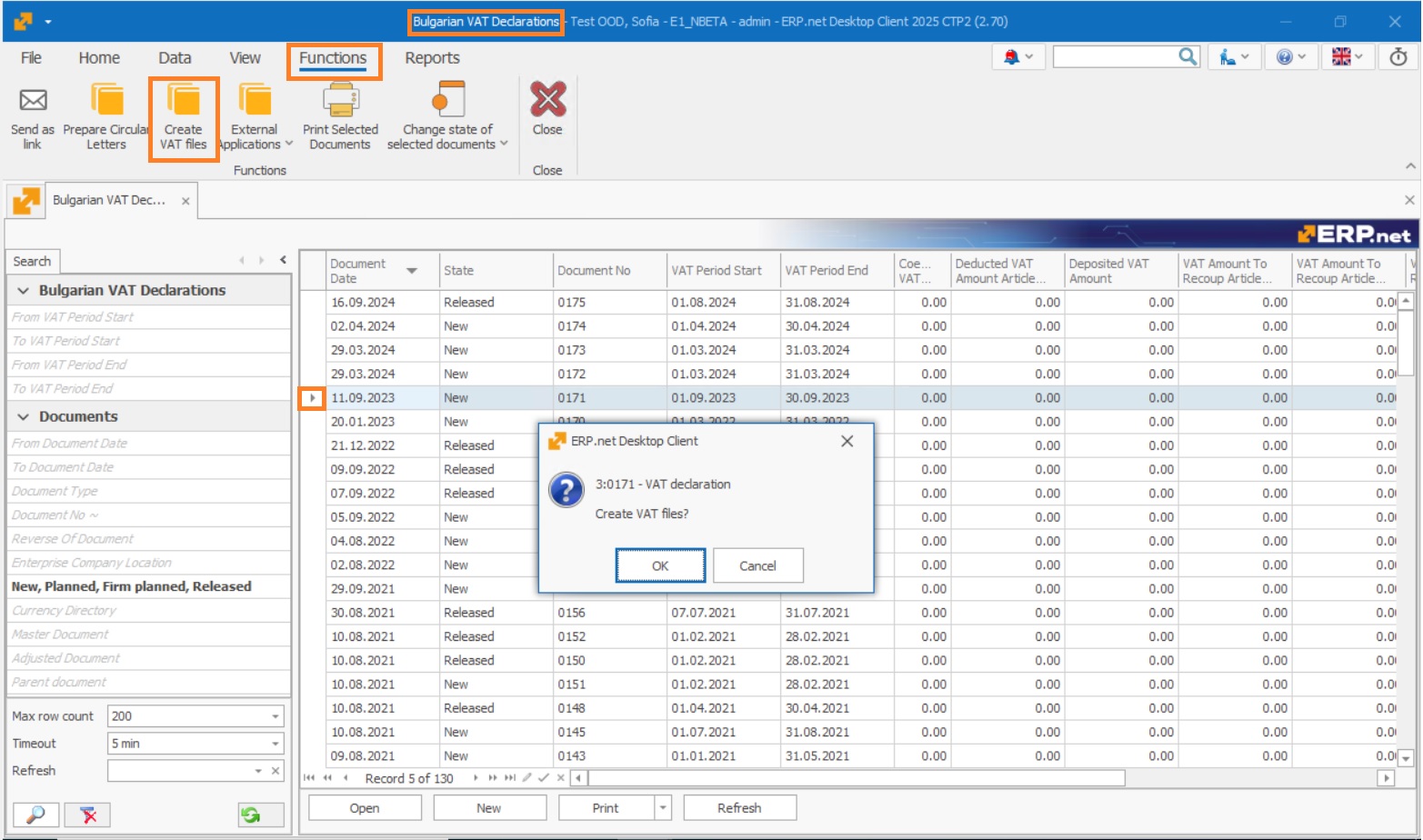The height and width of the screenshot is (840, 1423).
Task: Click the Print button below the grid
Action: pos(606,808)
